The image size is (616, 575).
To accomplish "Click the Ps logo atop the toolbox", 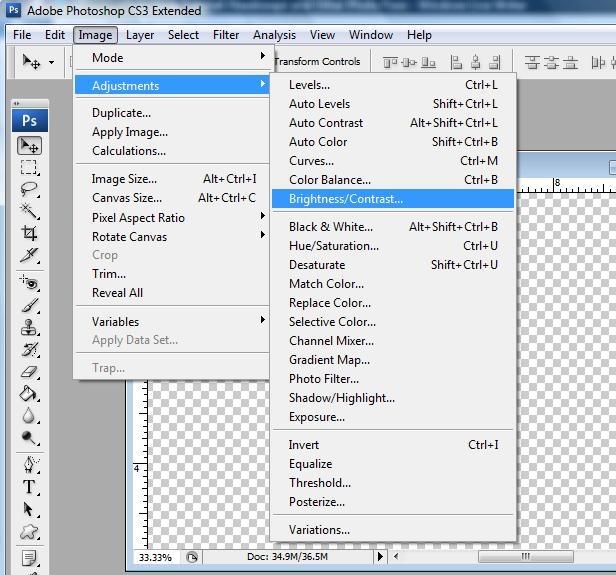I will click(30, 121).
